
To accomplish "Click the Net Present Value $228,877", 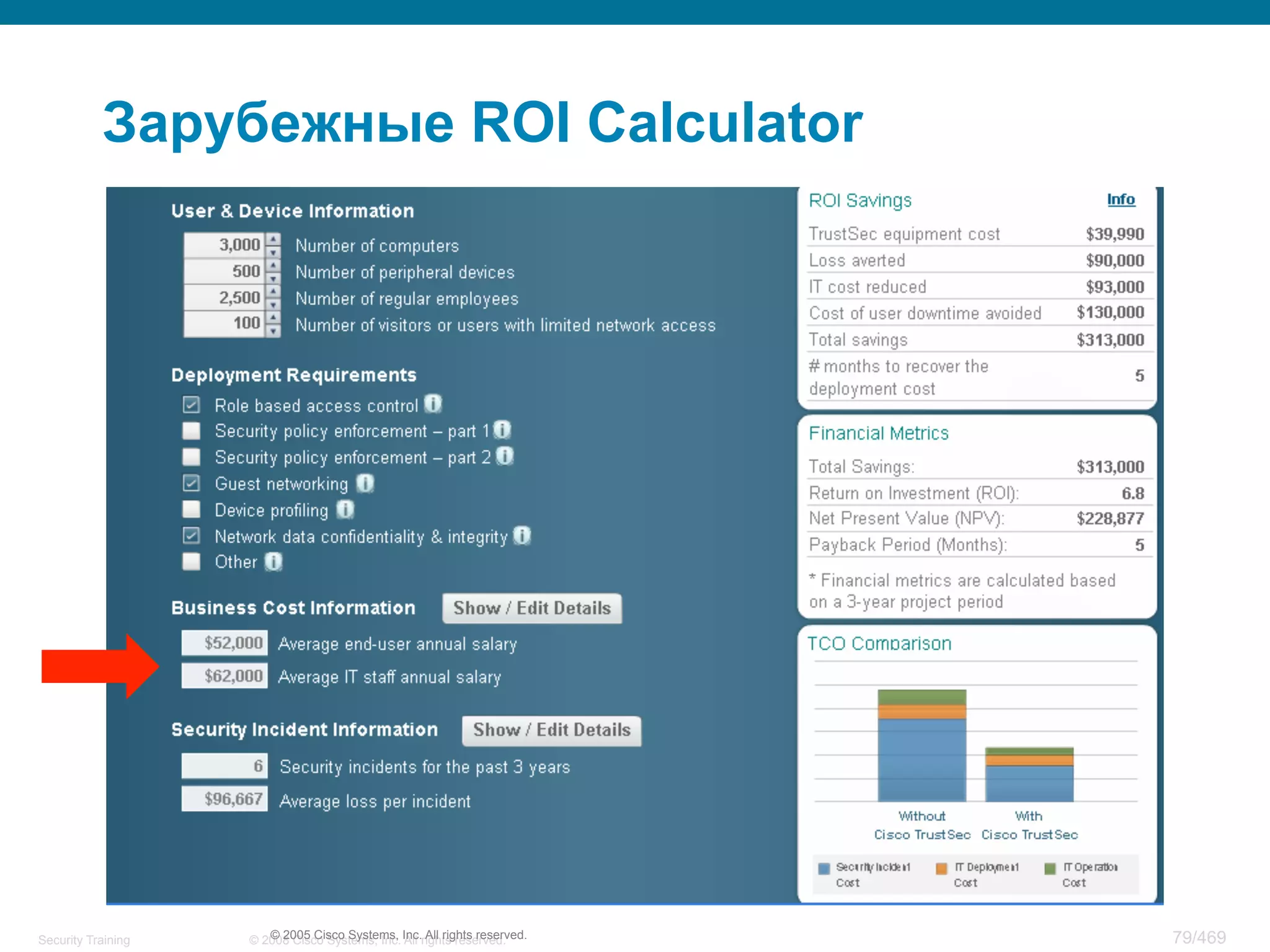I will coord(1111,518).
